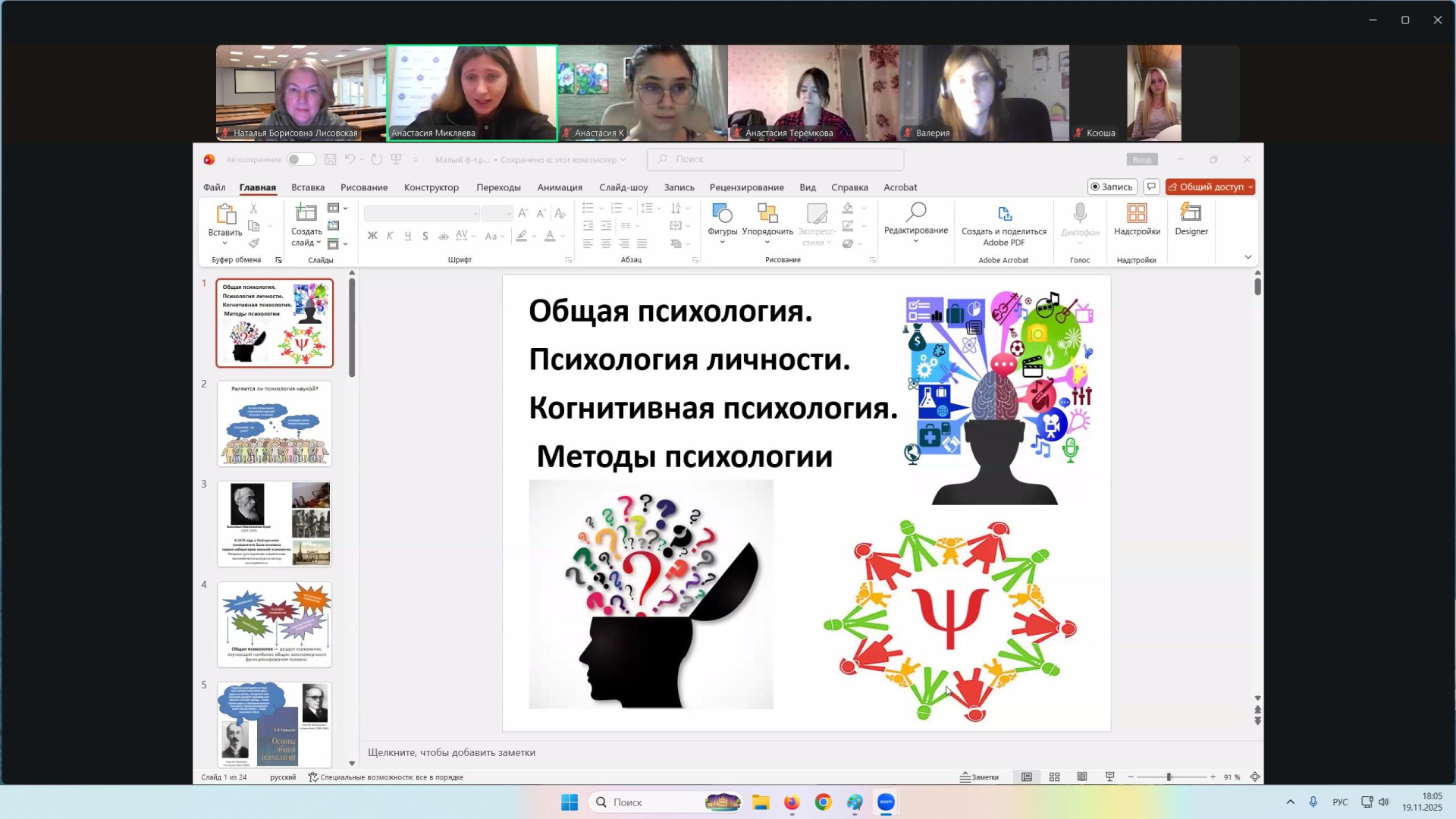Fit slide to current window
This screenshot has height=819, width=1456.
(x=1255, y=777)
